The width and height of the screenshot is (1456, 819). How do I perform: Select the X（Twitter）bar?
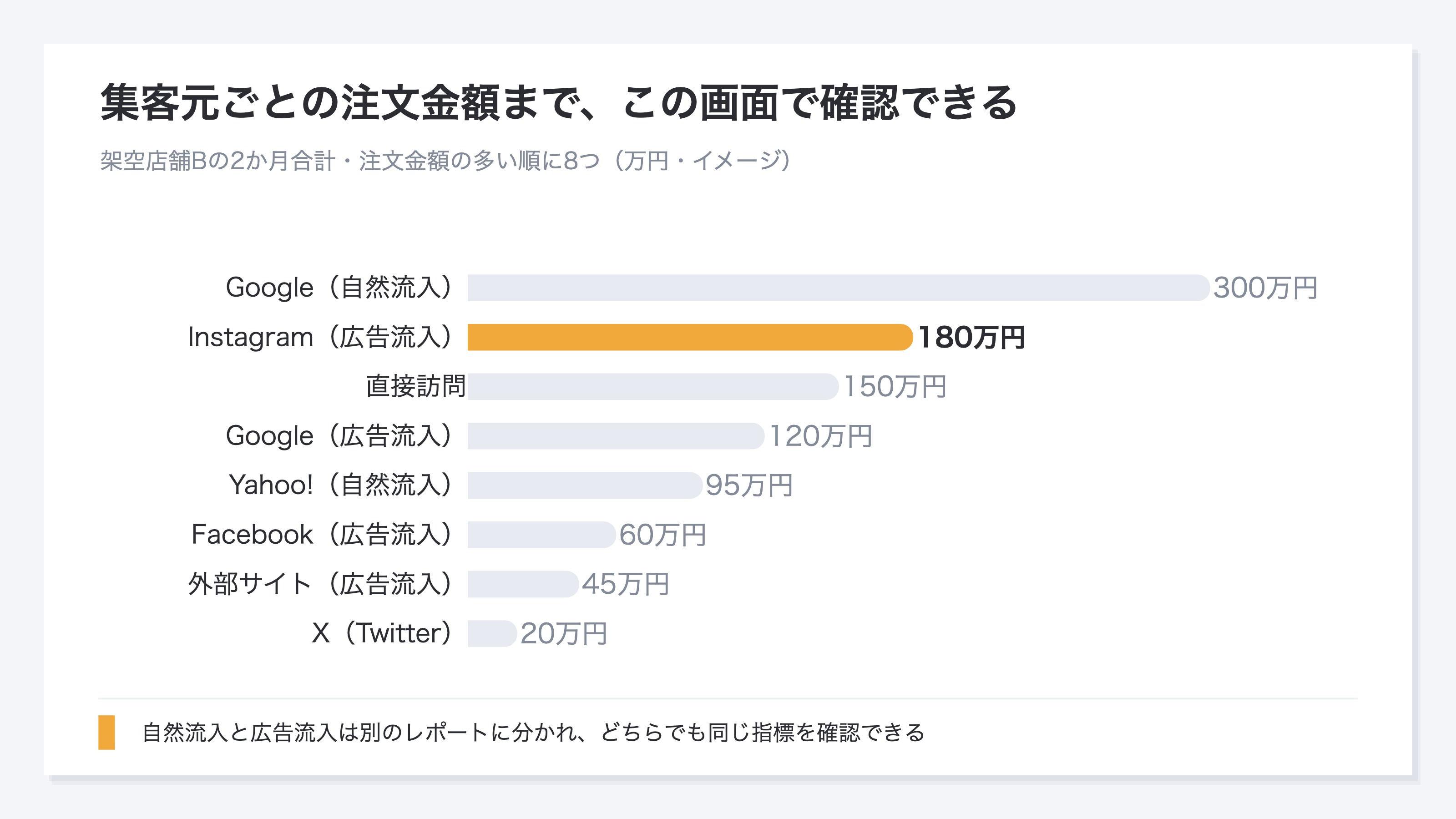(492, 634)
